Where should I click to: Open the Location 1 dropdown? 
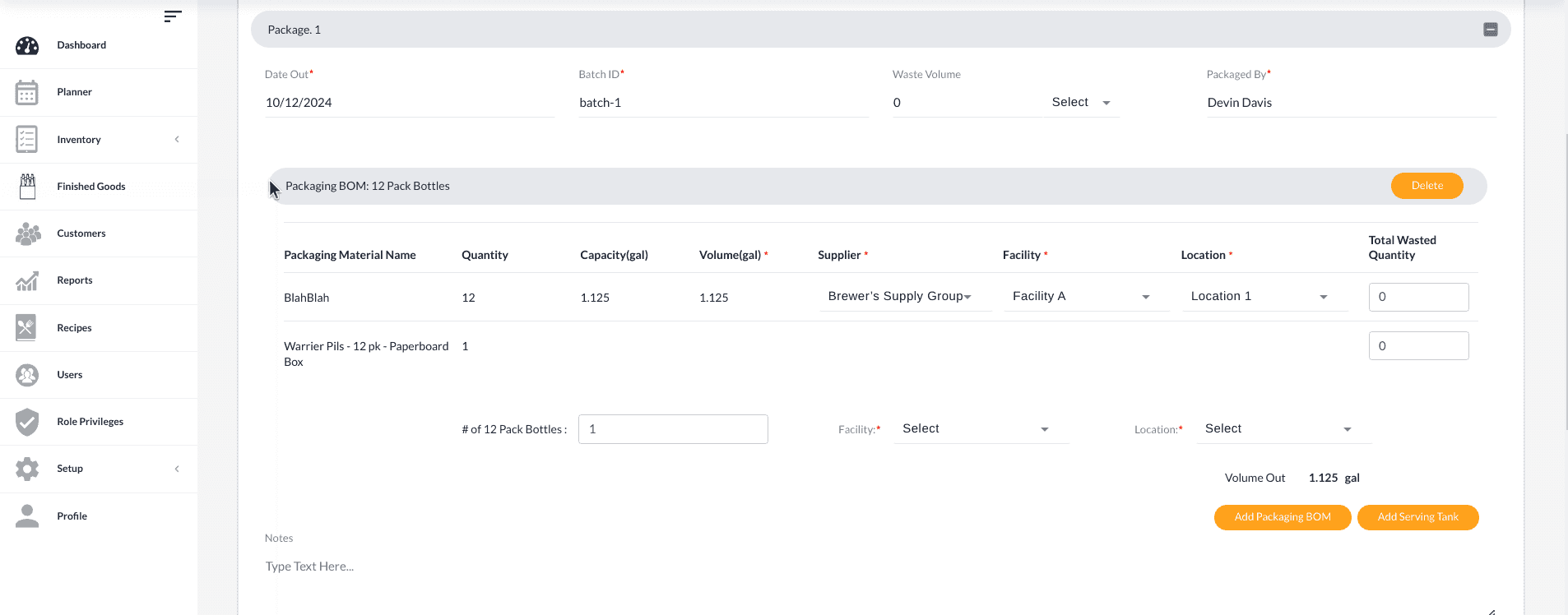(x=1264, y=297)
